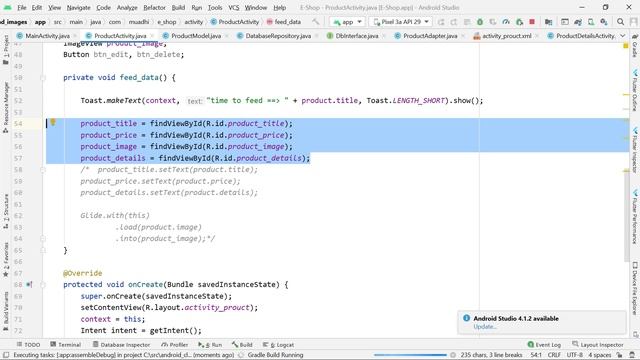
Task: Click the read-only lock icon in status bar
Action: (x=620, y=355)
